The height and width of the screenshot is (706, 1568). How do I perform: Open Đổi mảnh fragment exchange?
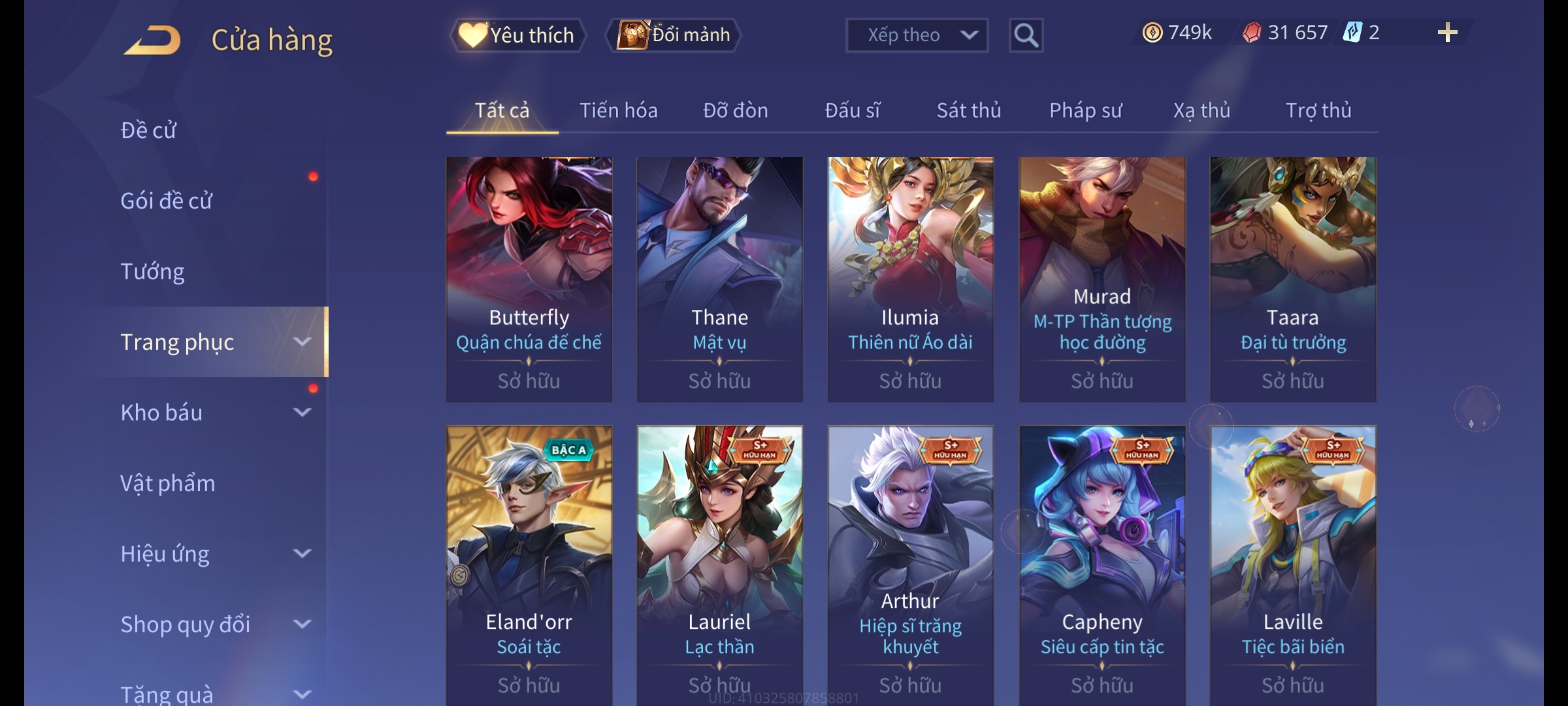[674, 35]
